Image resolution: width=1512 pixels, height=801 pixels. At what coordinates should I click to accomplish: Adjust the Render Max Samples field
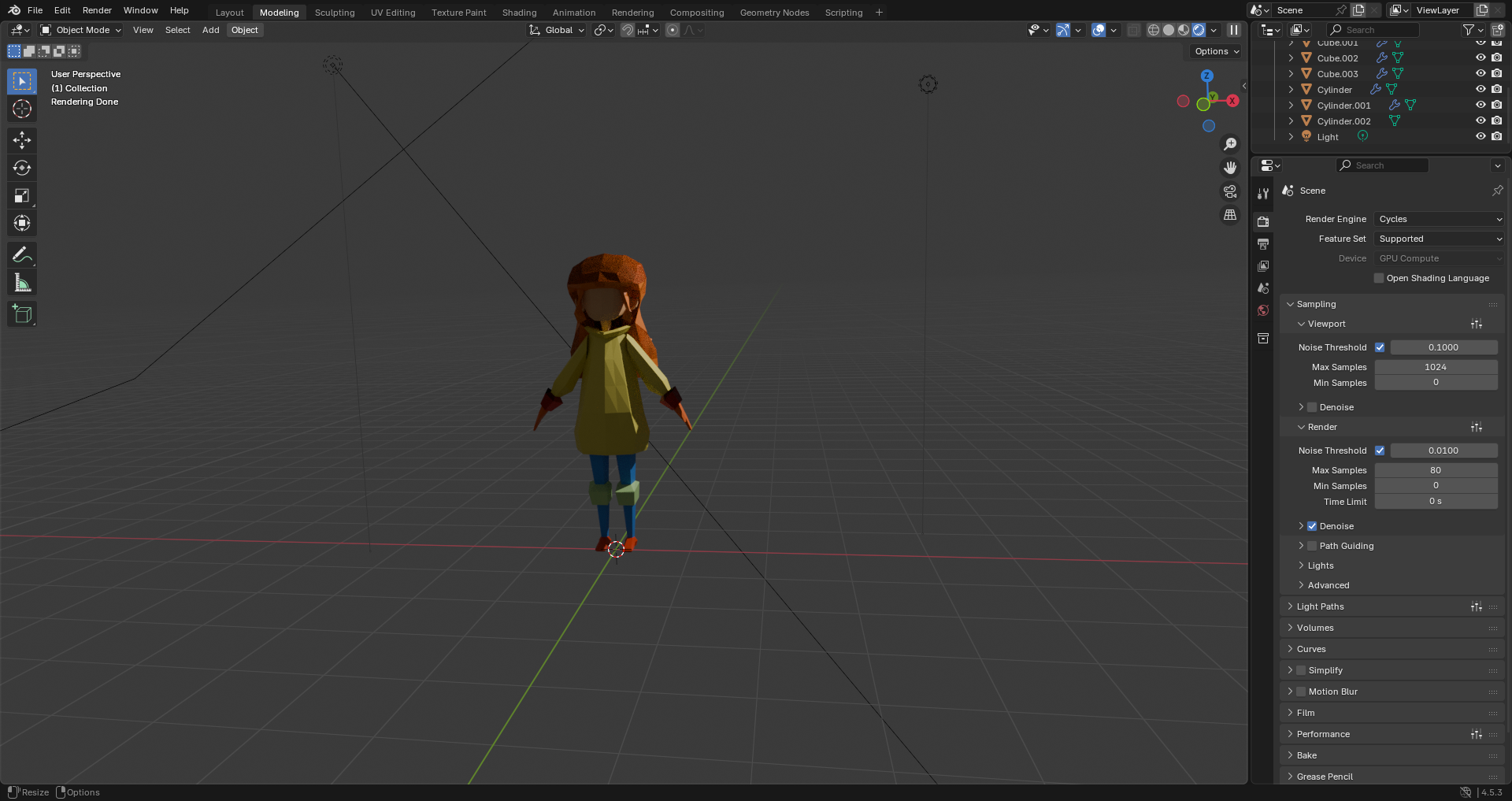1436,470
